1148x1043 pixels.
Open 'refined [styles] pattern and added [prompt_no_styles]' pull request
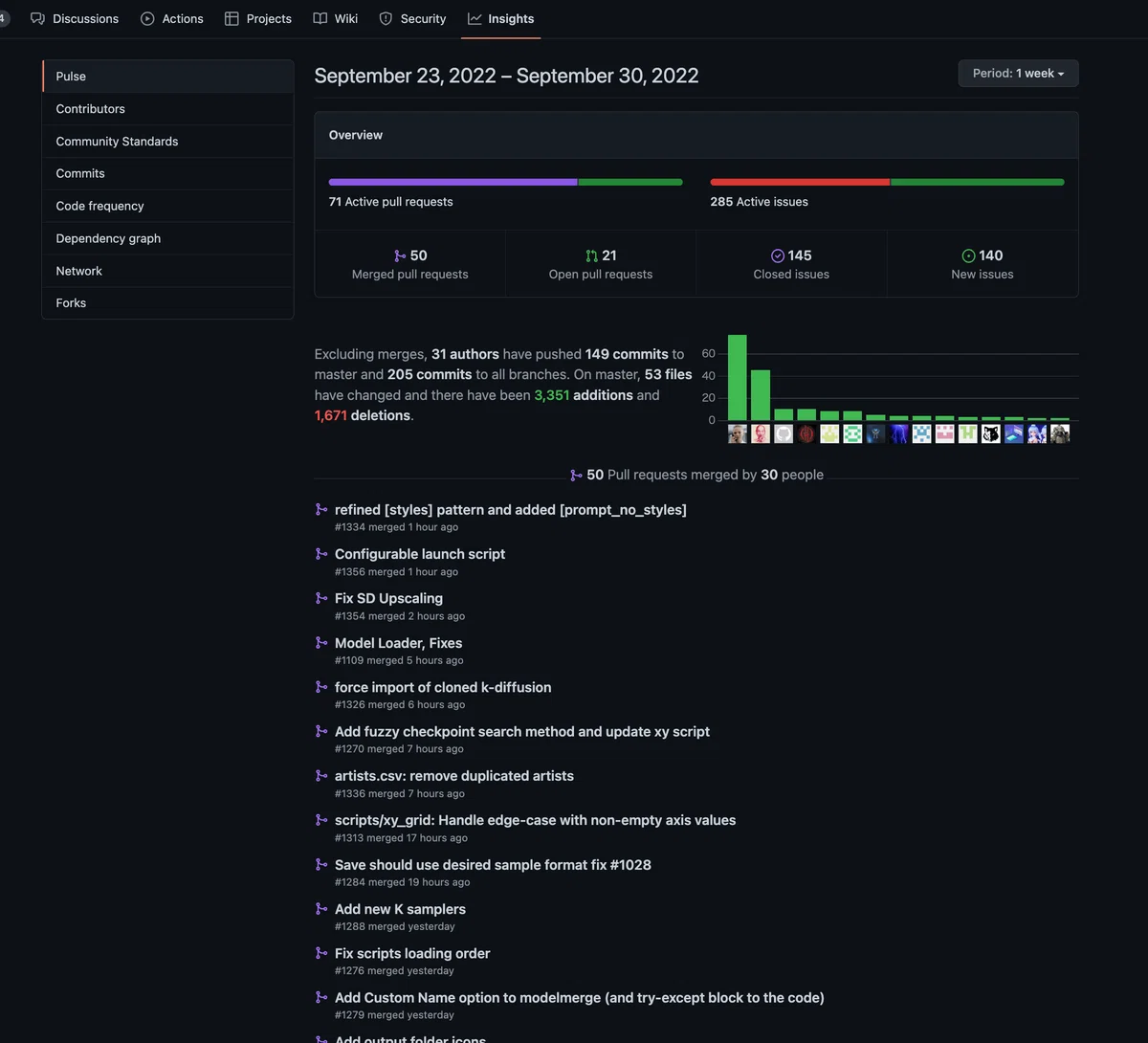tap(511, 510)
